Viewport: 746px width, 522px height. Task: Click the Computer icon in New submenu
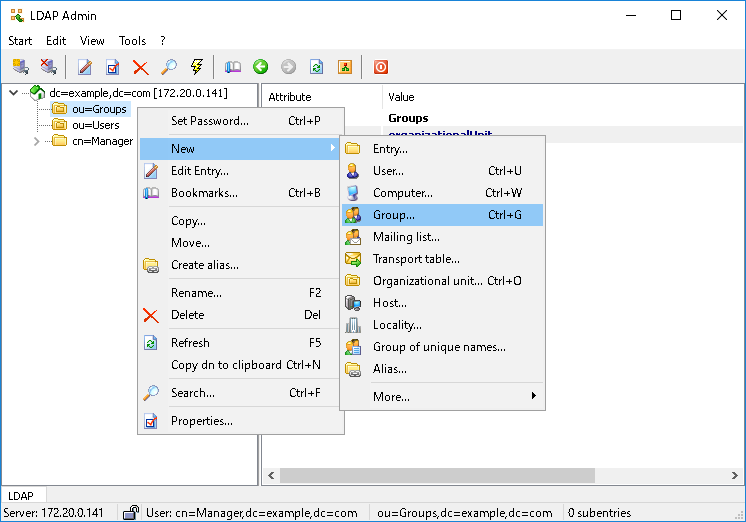pos(353,193)
